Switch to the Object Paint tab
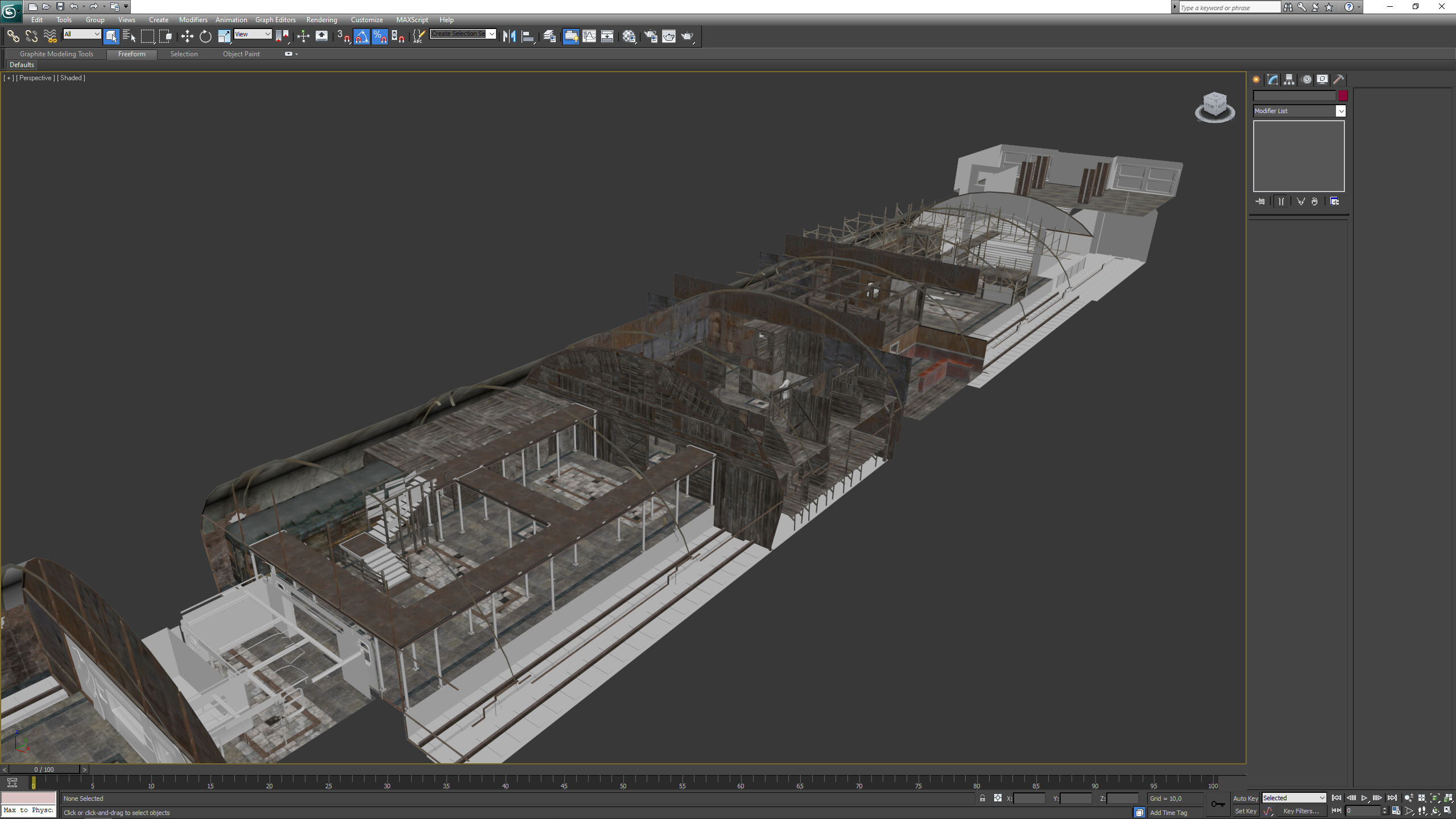1456x819 pixels. pos(241,54)
